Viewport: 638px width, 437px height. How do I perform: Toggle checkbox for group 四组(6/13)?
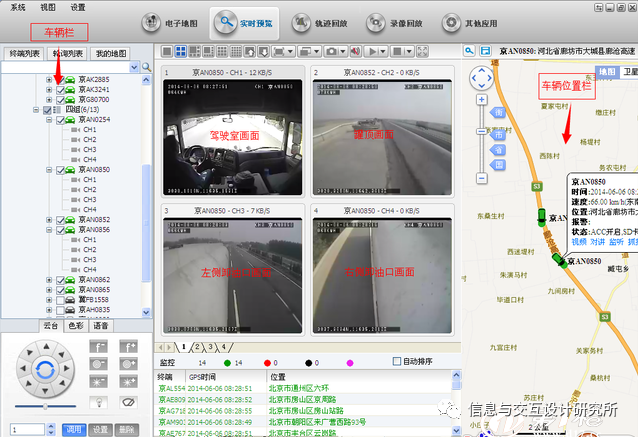pos(47,110)
